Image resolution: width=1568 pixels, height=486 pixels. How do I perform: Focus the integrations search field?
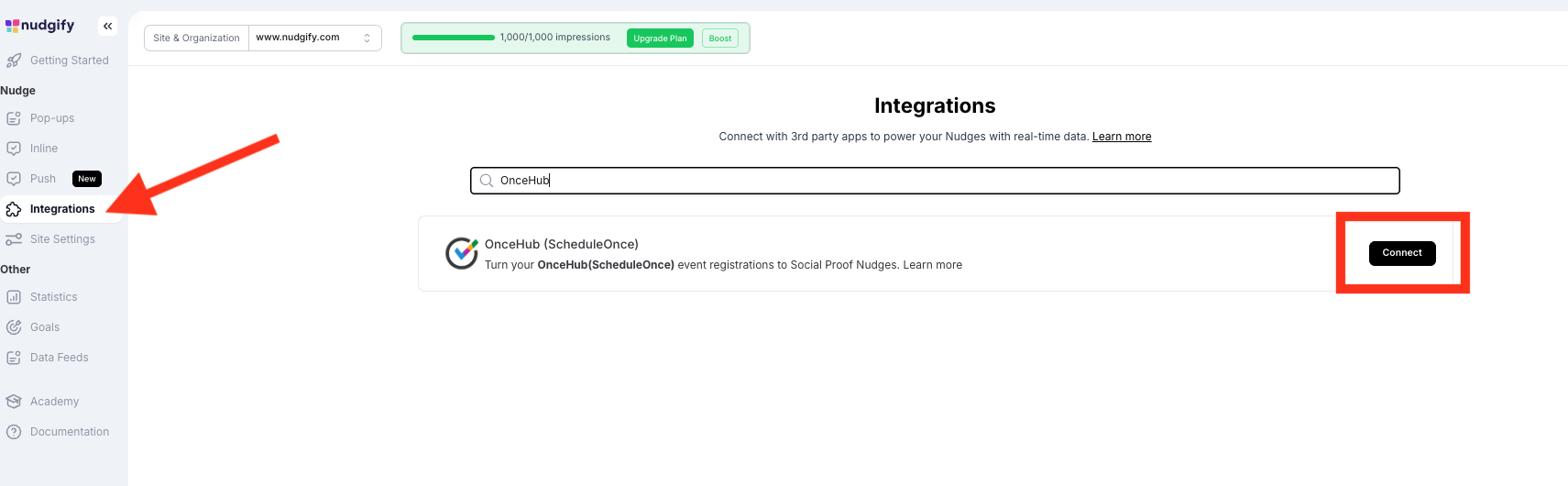click(935, 181)
